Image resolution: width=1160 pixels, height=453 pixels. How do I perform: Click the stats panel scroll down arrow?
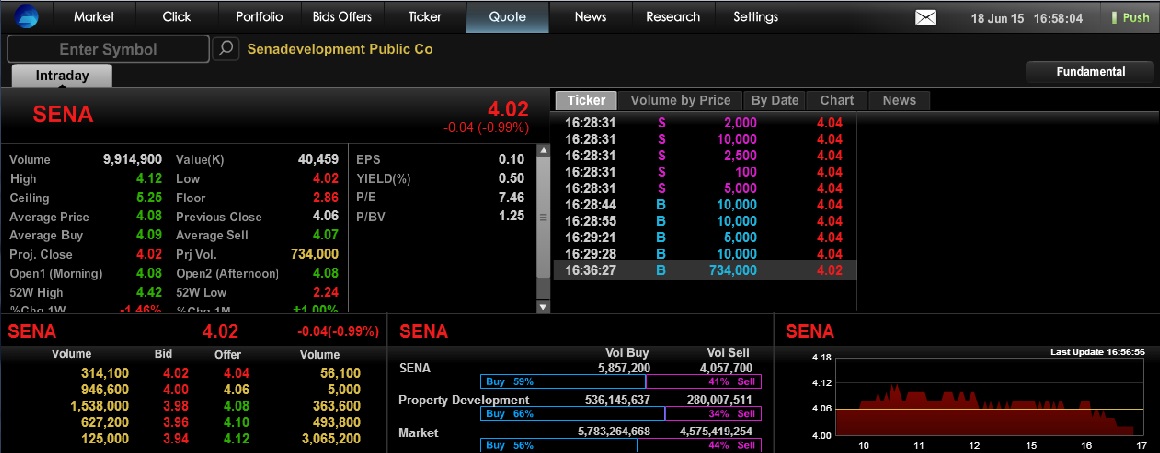point(543,306)
